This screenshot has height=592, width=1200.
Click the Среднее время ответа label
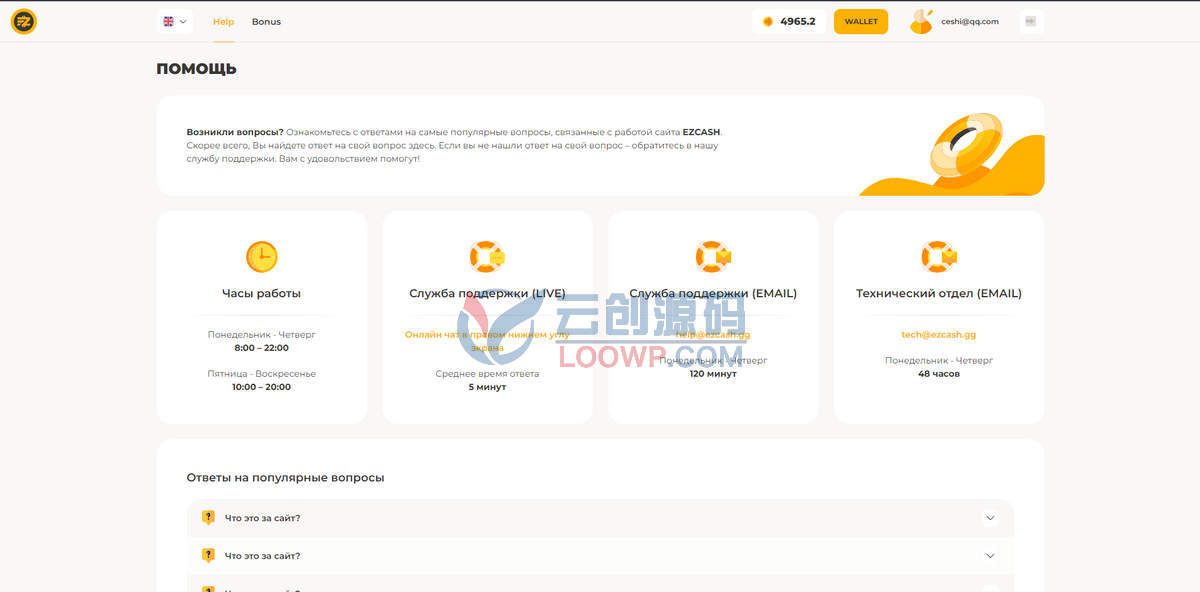tap(487, 374)
